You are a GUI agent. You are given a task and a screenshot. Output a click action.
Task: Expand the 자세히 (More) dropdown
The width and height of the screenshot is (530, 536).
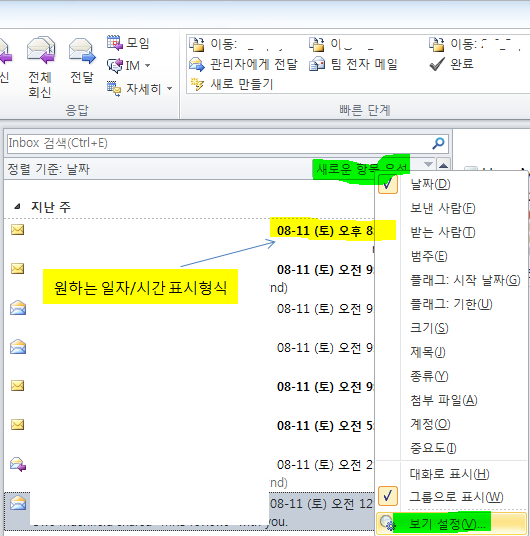170,89
